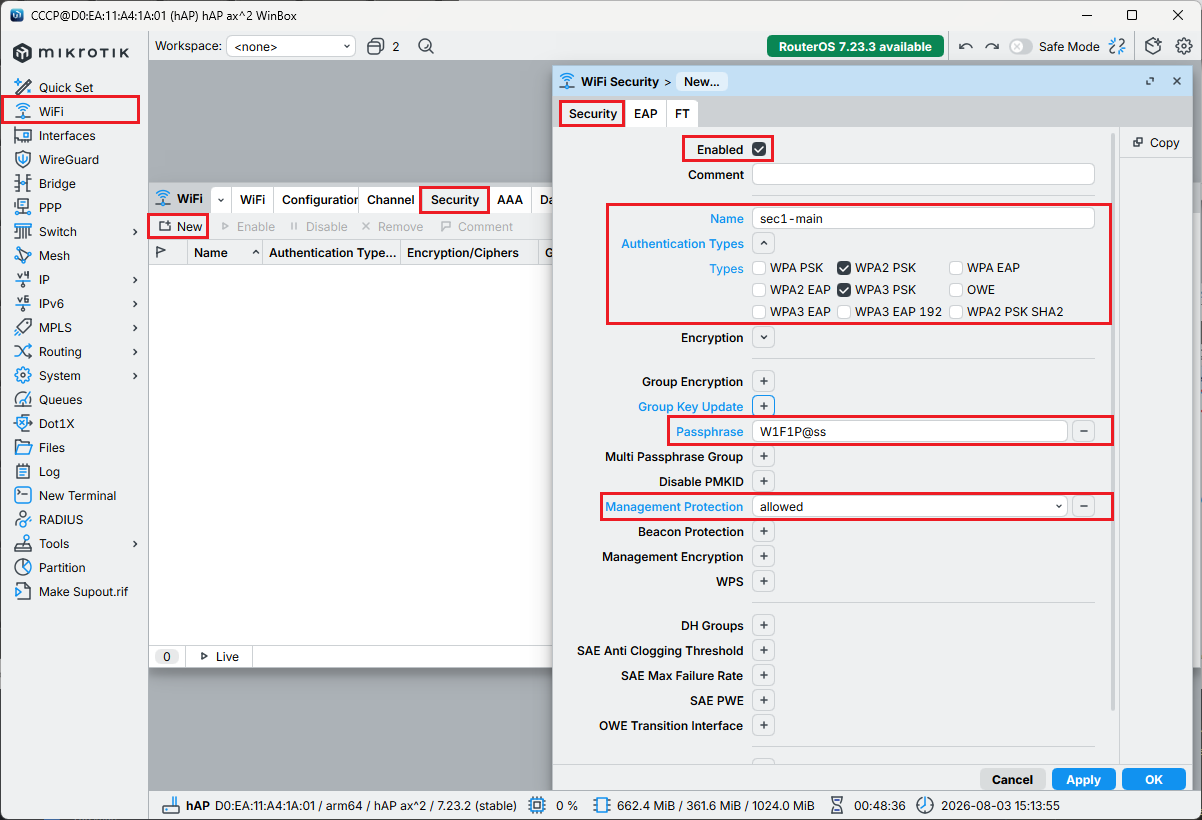Click the Copy button
The image size is (1202, 820).
click(x=1156, y=143)
